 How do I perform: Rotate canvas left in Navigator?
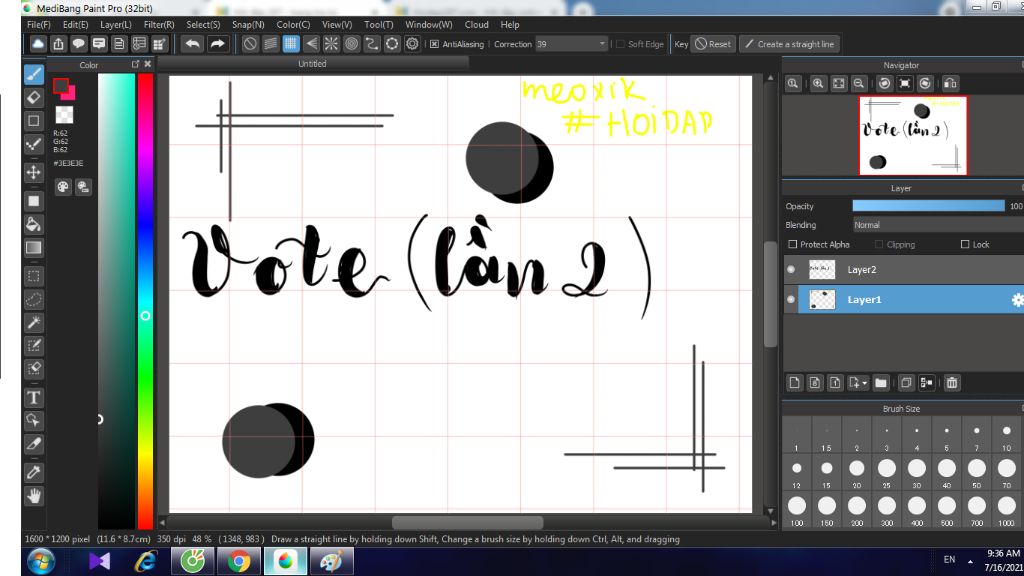coord(884,84)
